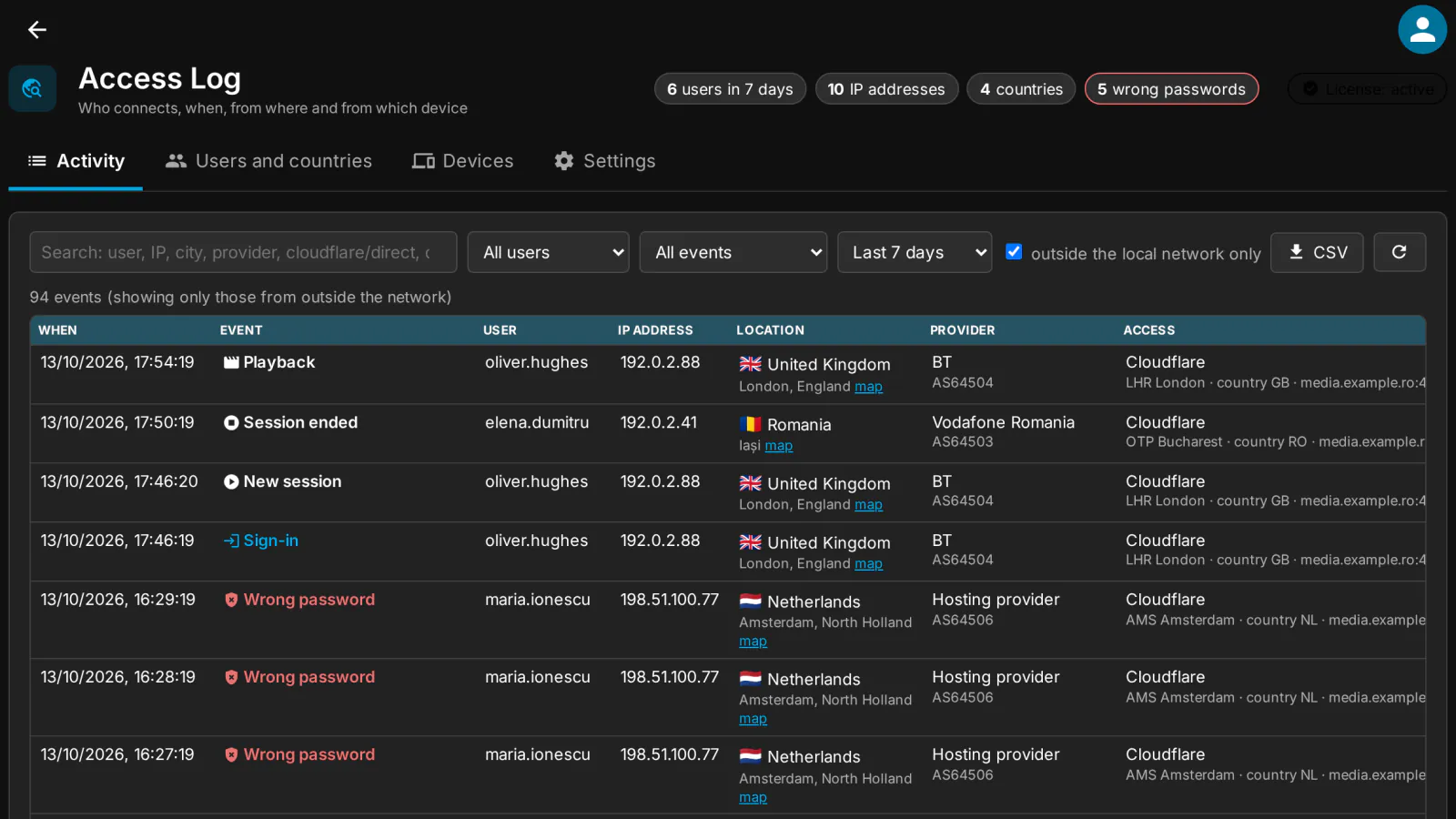
Task: Click the 16:28:19 Wrong password shield icon
Action: coord(231,677)
